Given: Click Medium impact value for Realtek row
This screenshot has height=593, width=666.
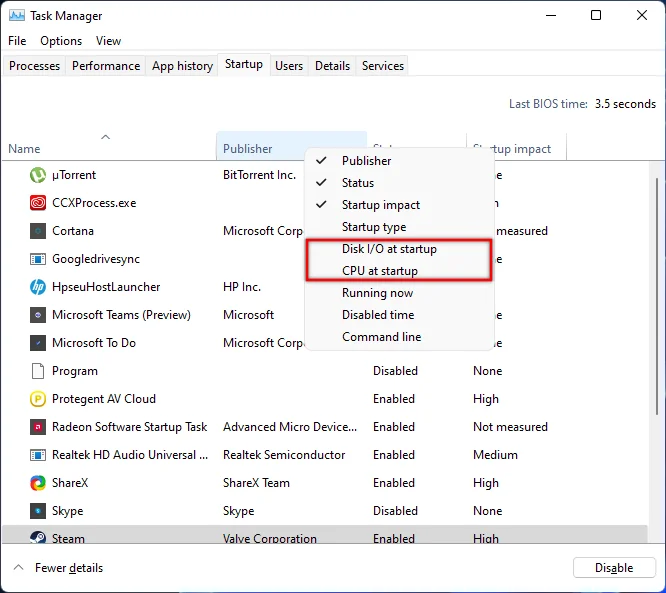Looking at the screenshot, I should pyautogui.click(x=495, y=455).
